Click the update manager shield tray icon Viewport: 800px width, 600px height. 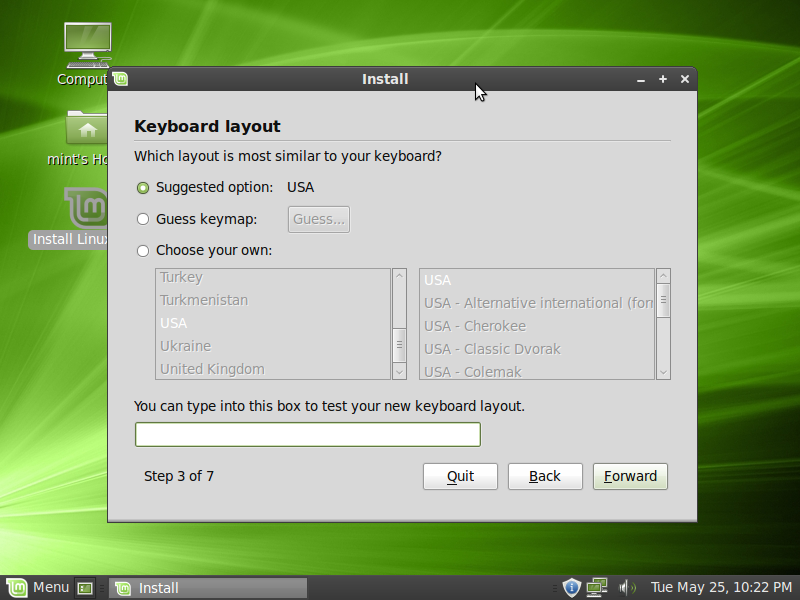tap(571, 587)
